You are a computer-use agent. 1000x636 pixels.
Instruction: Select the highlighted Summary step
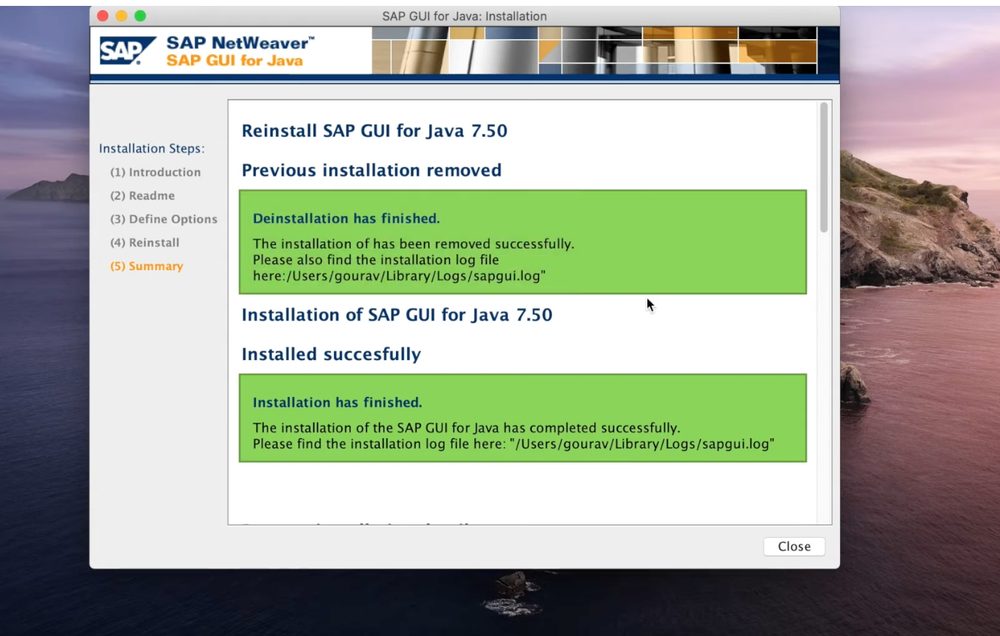[x=146, y=266]
